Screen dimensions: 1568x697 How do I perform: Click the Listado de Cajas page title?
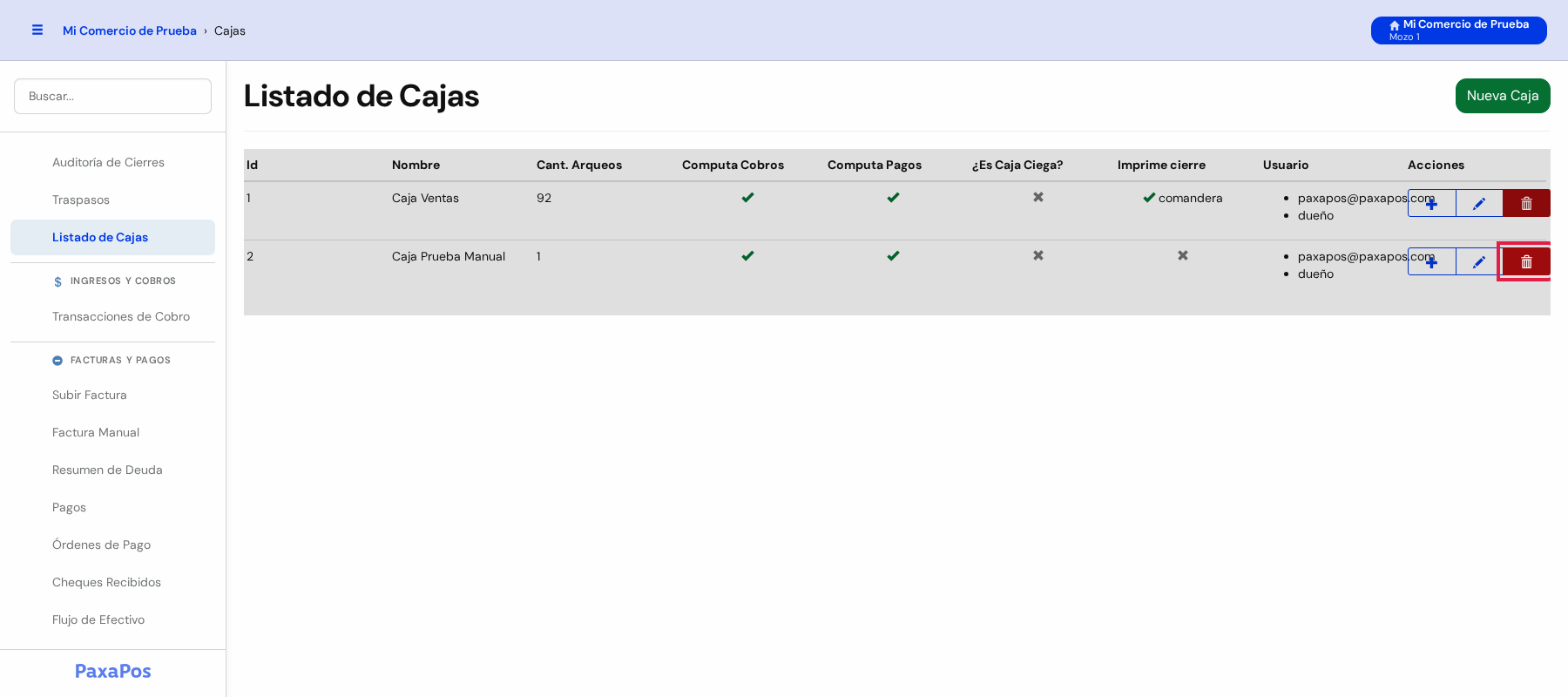tap(362, 96)
